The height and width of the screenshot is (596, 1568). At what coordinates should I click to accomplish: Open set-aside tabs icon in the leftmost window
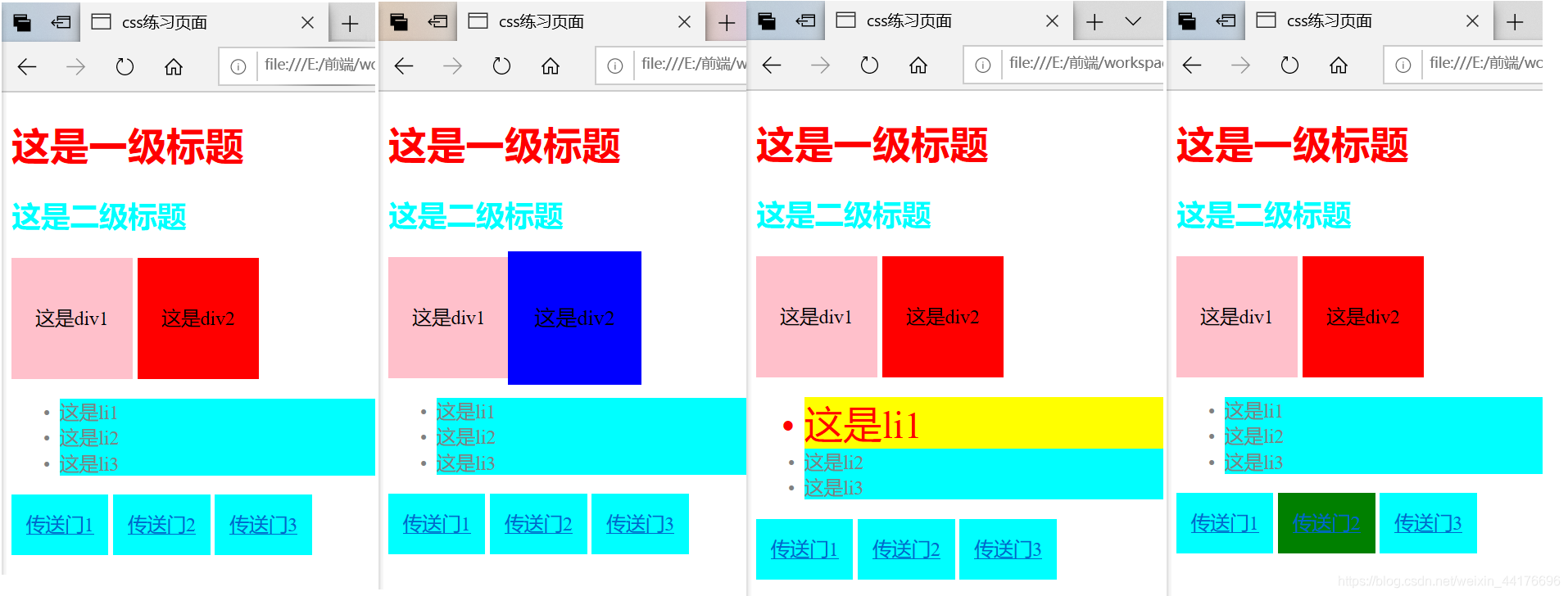point(22,22)
